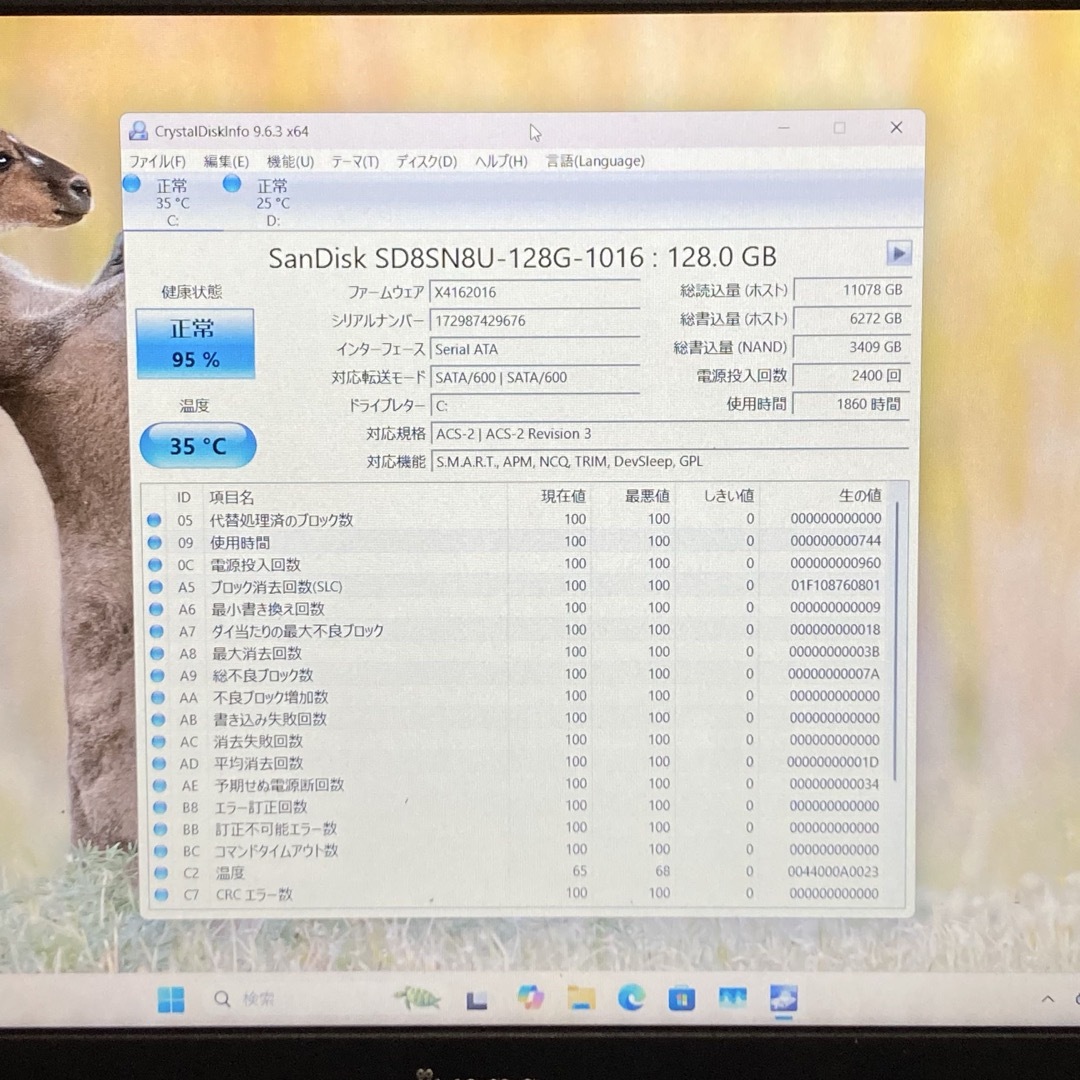This screenshot has height=1080, width=1080.
Task: Click the status icon for ID A5 row
Action: pyautogui.click(x=156, y=587)
